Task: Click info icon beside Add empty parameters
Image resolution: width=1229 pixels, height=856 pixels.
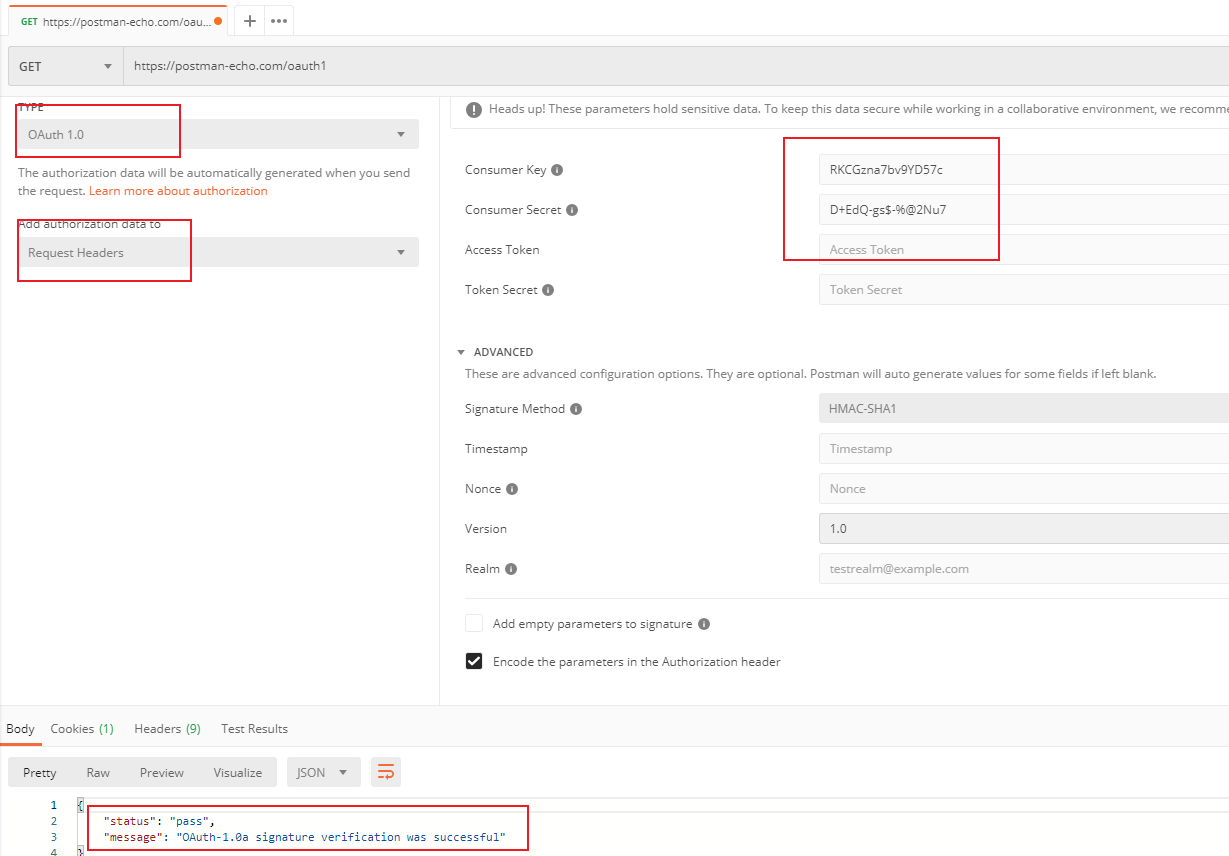Action: pos(704,624)
